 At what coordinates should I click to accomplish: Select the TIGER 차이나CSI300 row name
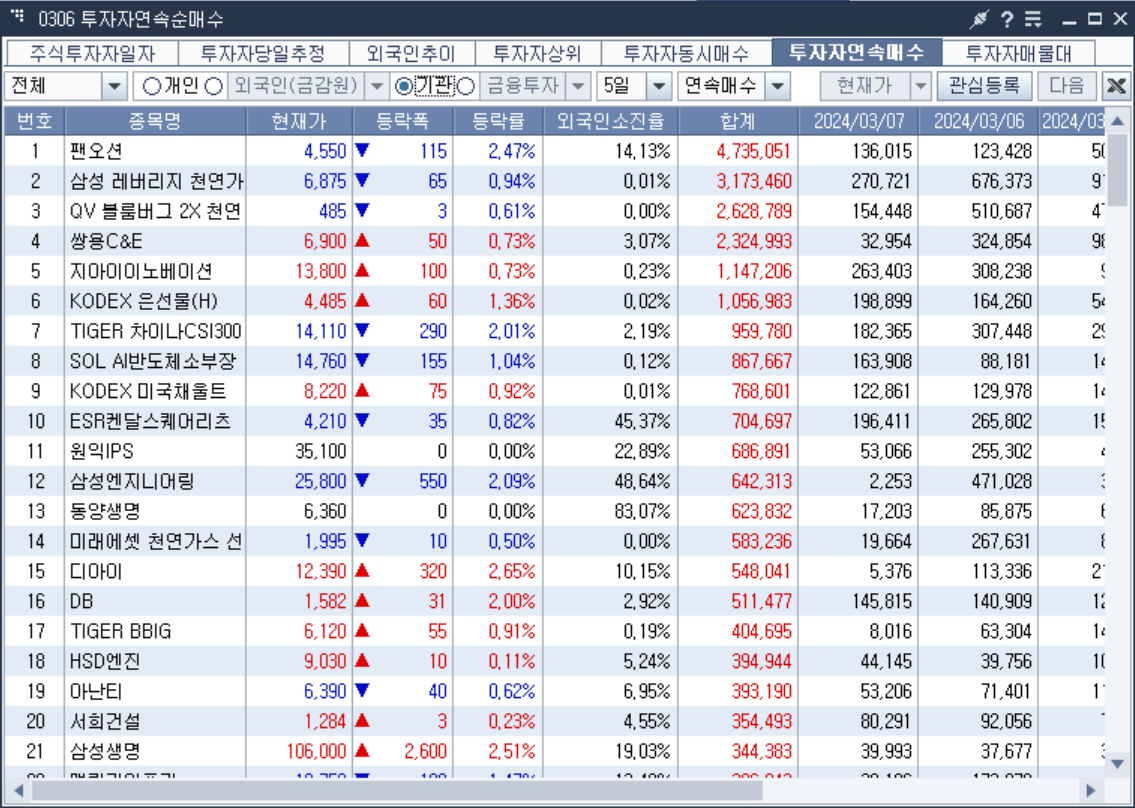[156, 331]
